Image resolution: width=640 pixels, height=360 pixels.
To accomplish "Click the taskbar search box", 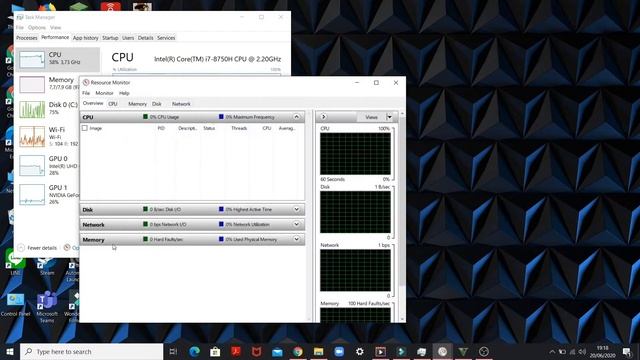I will coord(91,351).
